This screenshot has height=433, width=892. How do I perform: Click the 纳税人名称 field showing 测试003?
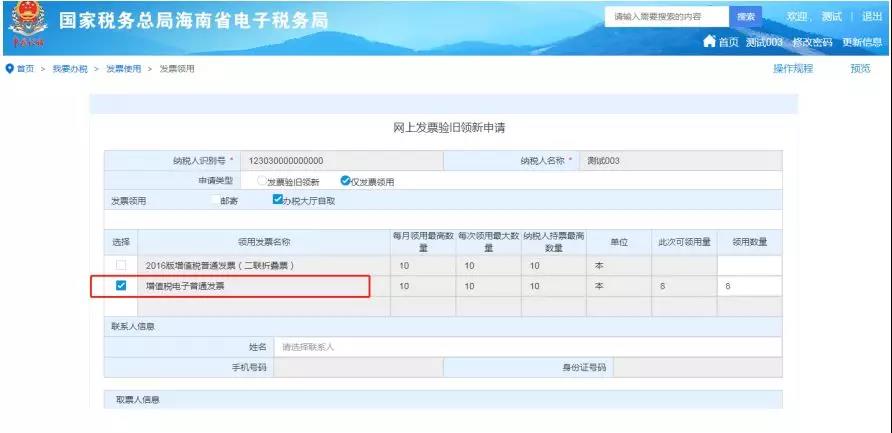tap(681, 161)
